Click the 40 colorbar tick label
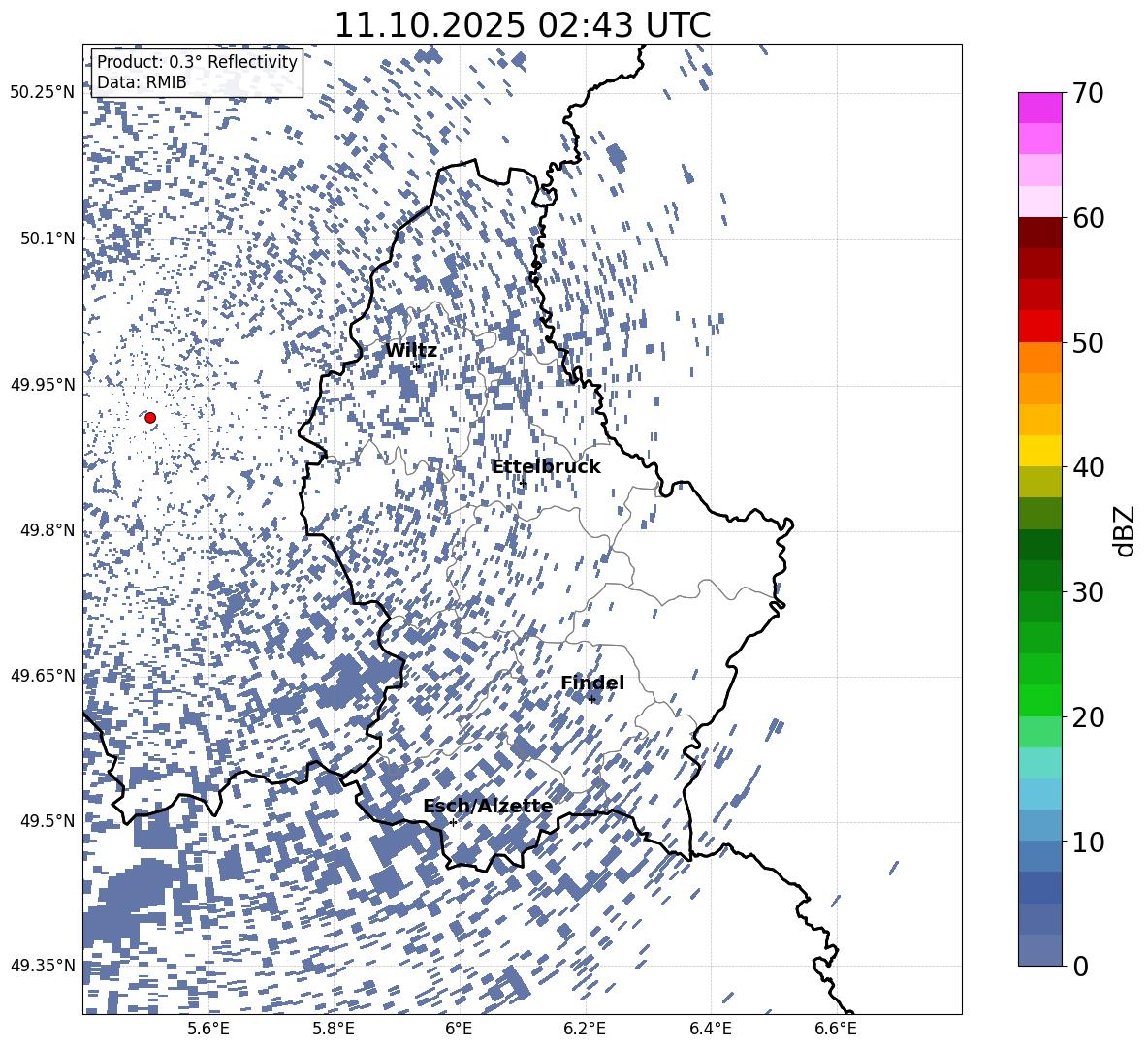This screenshot has height=1048, width=1148. [x=1088, y=467]
